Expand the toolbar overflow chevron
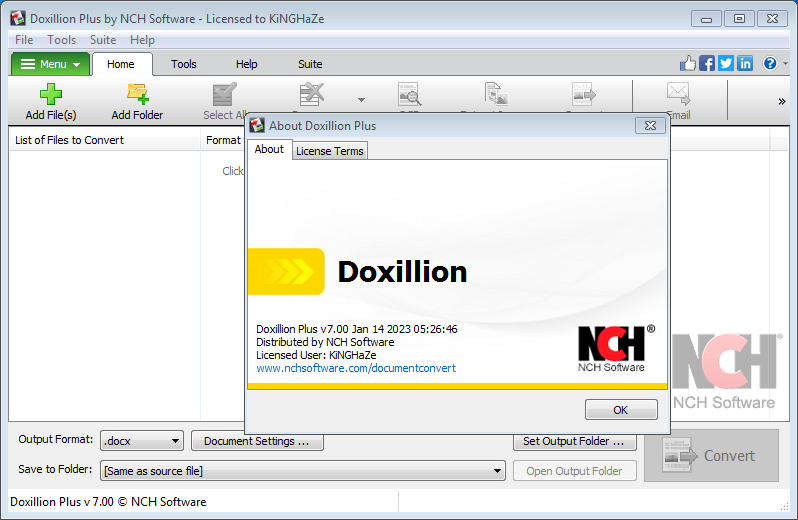 [782, 101]
